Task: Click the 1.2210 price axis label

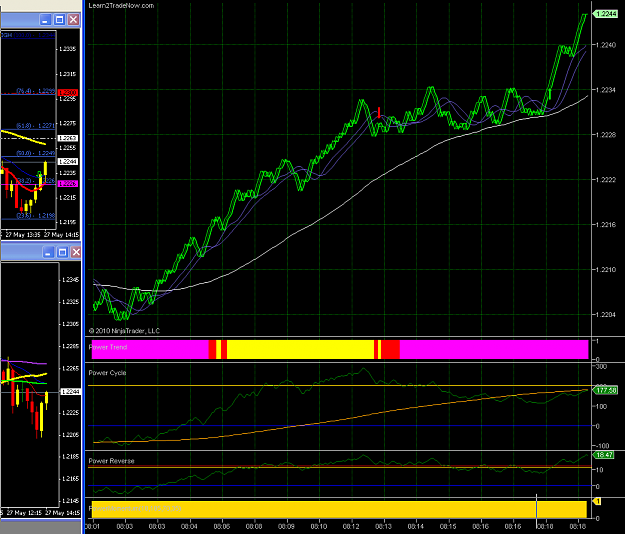Action: 606,270
